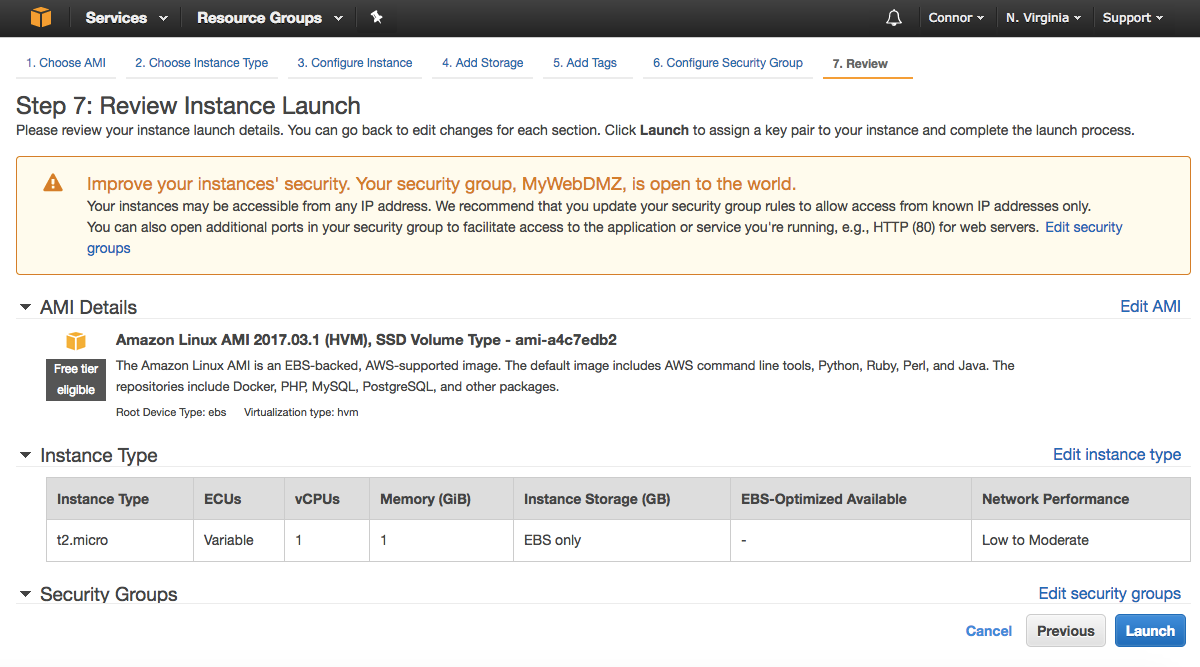Viewport: 1200px width, 667px height.
Task: Collapse the Instance Type section
Action: [x=25, y=455]
